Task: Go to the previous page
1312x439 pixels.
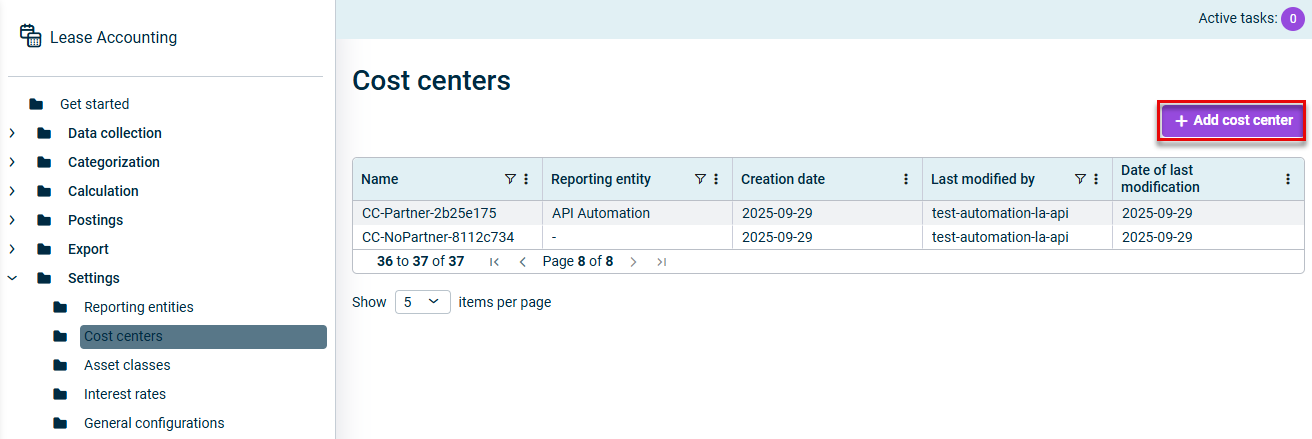Action: click(x=522, y=262)
